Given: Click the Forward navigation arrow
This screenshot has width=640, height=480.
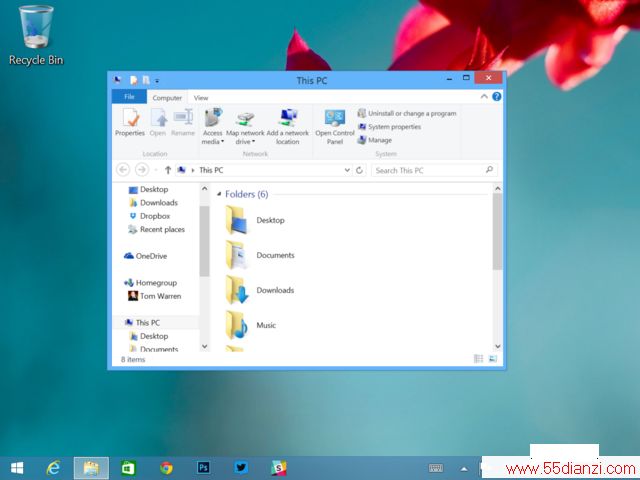Looking at the screenshot, I should tap(142, 169).
